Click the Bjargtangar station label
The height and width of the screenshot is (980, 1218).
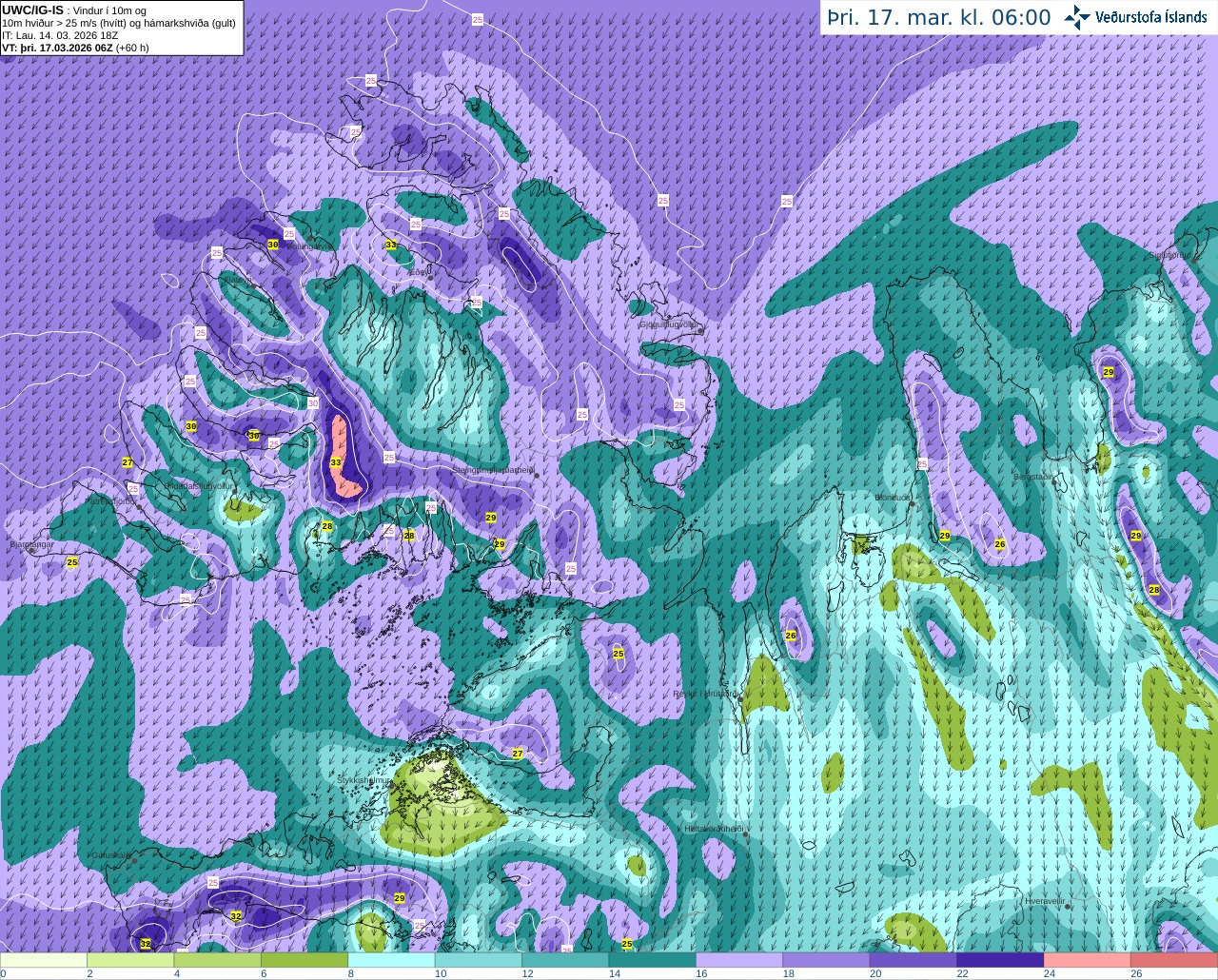[x=31, y=545]
